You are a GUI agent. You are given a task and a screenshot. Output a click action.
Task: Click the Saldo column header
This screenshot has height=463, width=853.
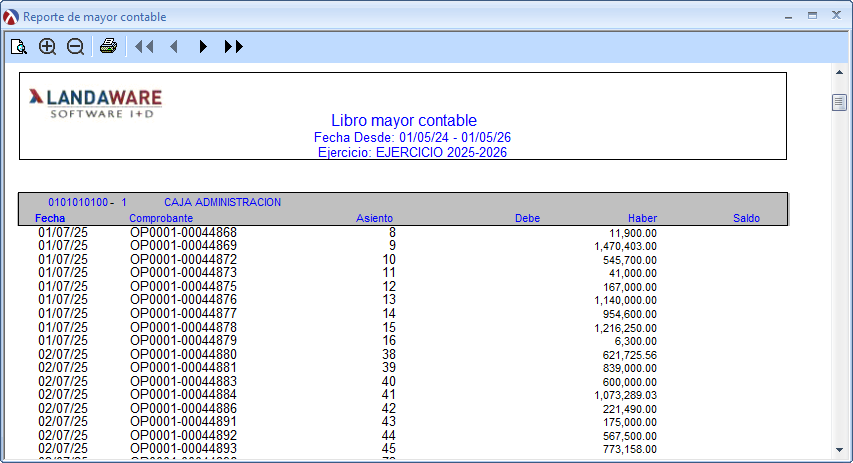tap(746, 218)
